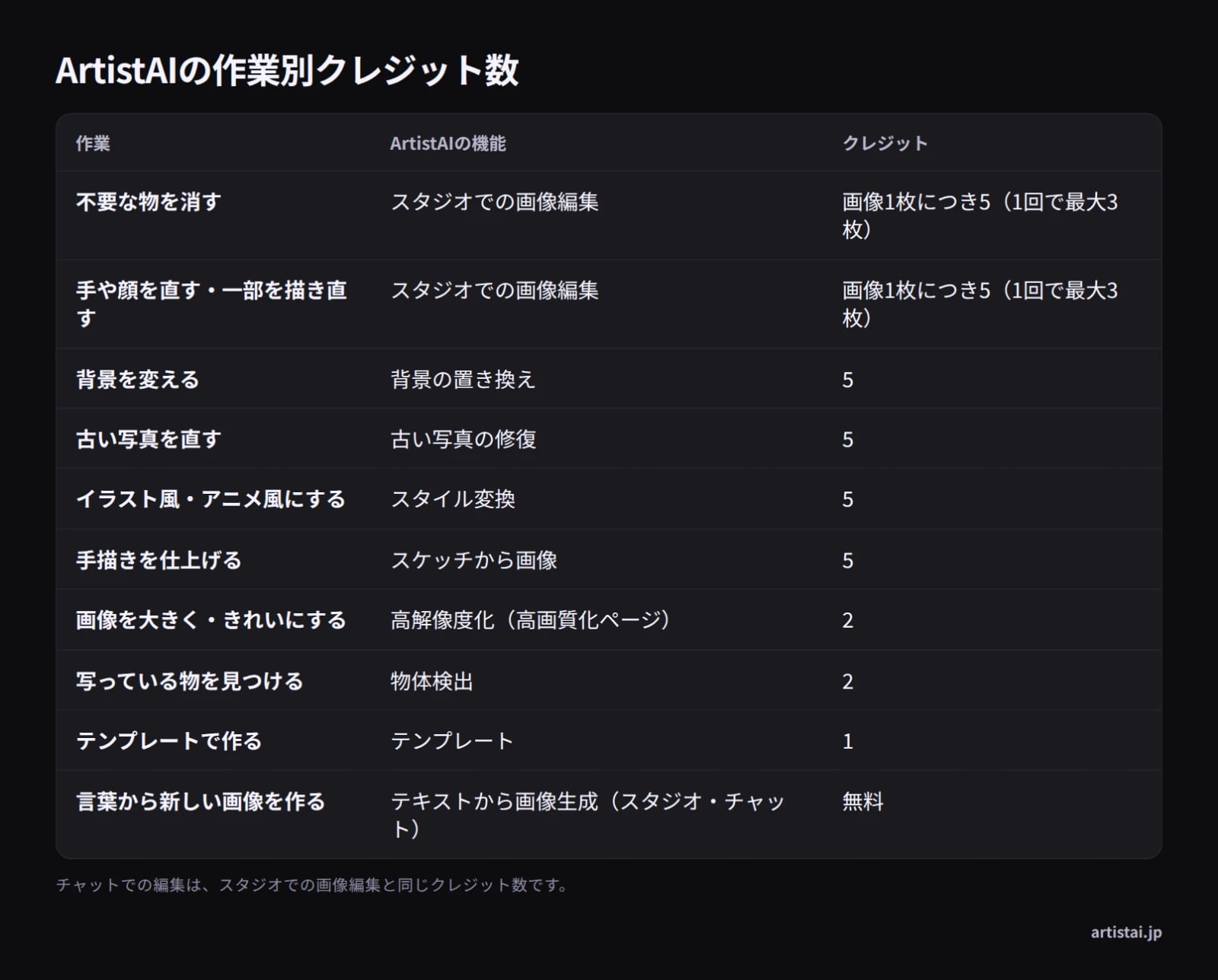Click the credit cell in the 不要な物を消す row
1218x980 pixels.
[980, 215]
